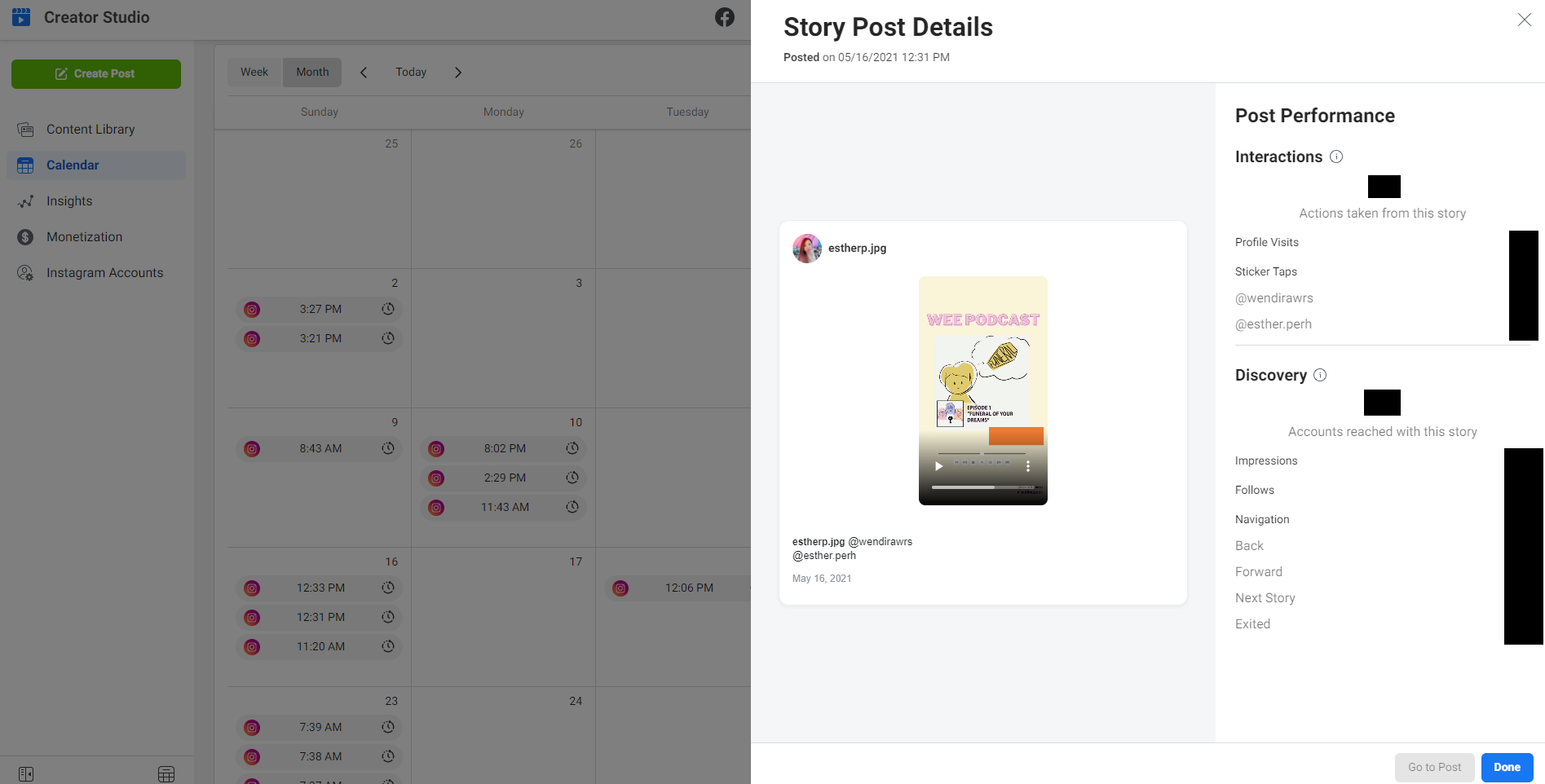Click the Navigation metric label
The width and height of the screenshot is (1545, 784).
point(1262,519)
